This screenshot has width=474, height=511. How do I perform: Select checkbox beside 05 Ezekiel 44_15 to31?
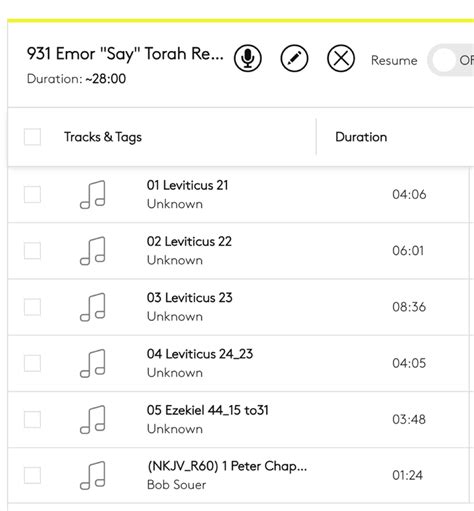[33, 419]
